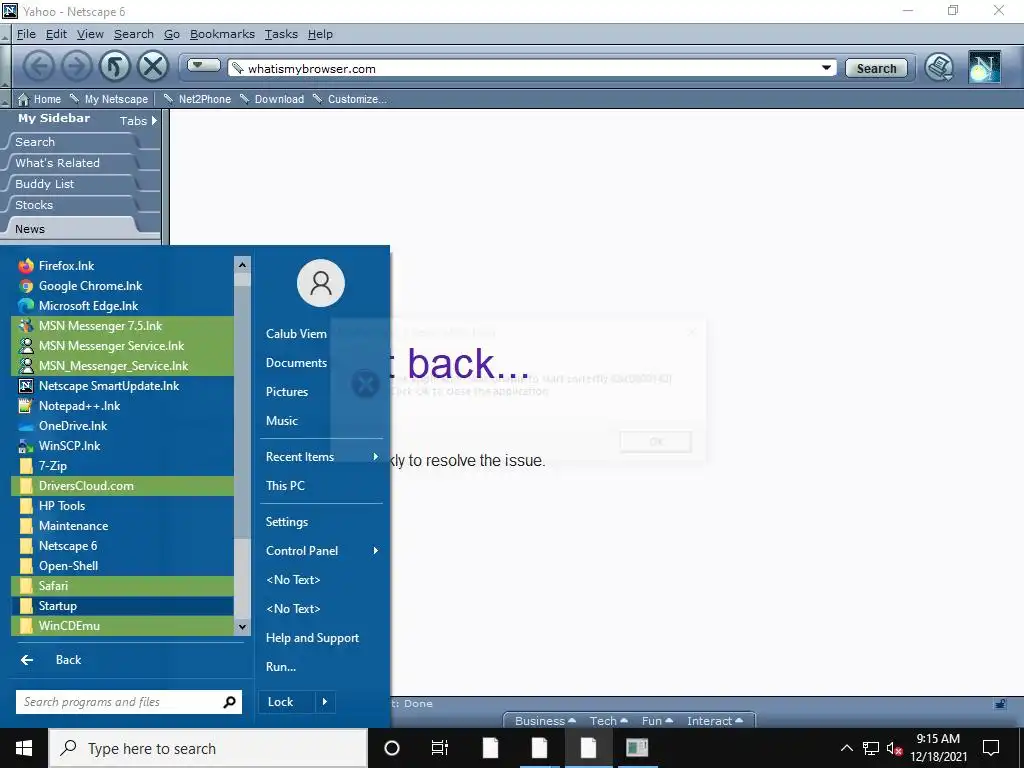Stop loading with the X toolbar button
This screenshot has width=1024, height=768.
click(x=153, y=67)
